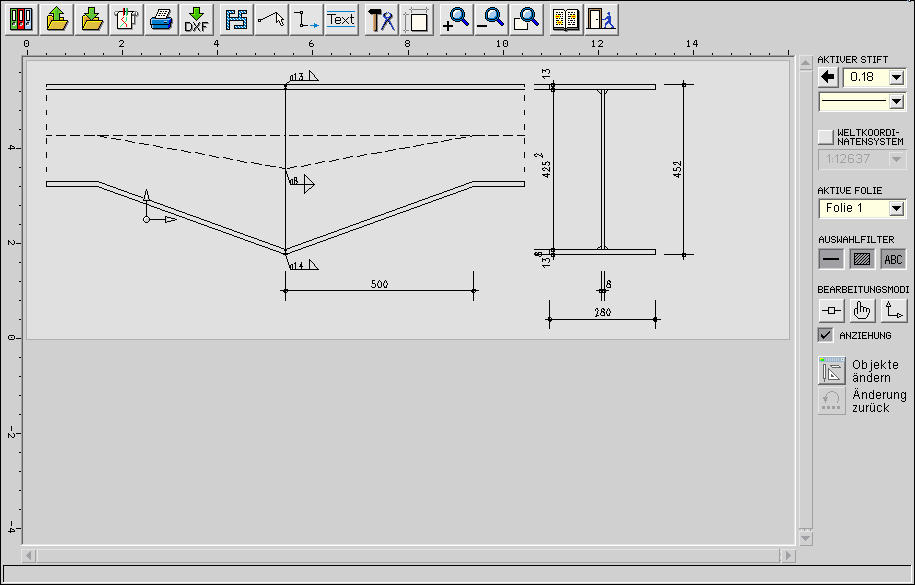Viewport: 915px width, 585px height.
Task: Toggle the Anziehung checkbox
Action: tap(825, 335)
